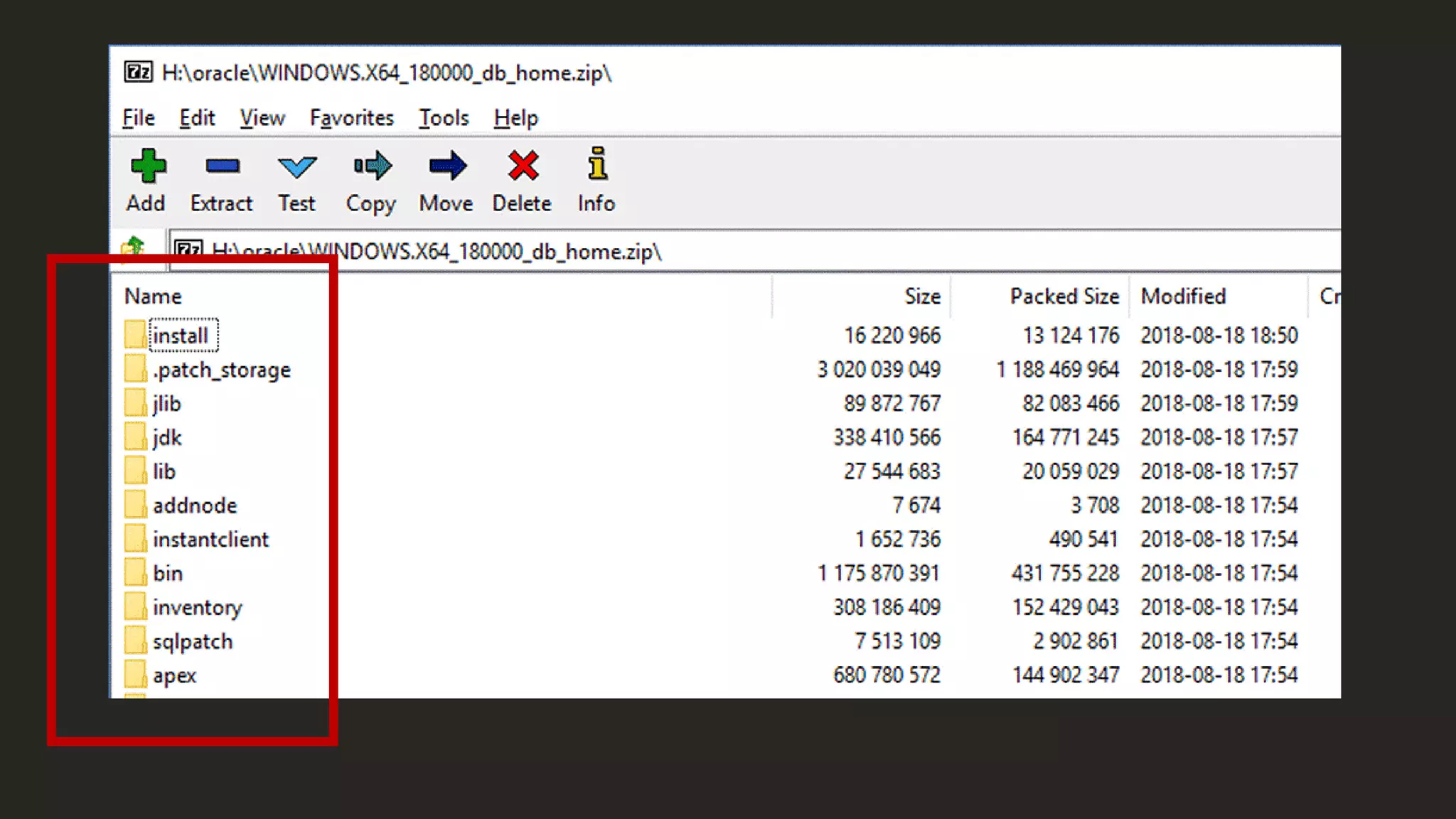Sort by Modified column header
1456x819 pixels.
pyautogui.click(x=1183, y=296)
